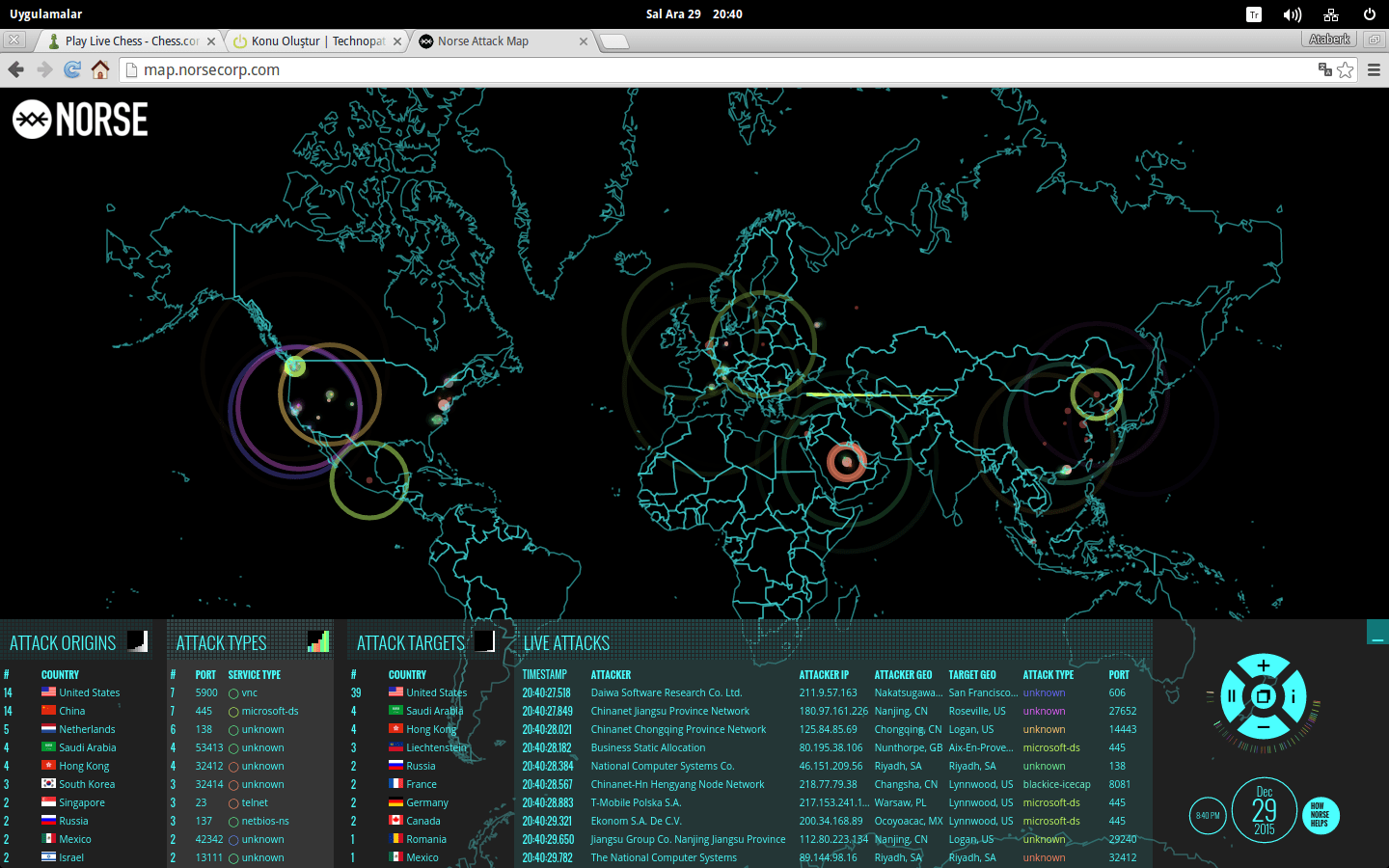1389x868 pixels.
Task: Select the port 138 unknown service circle
Action: click(233, 730)
